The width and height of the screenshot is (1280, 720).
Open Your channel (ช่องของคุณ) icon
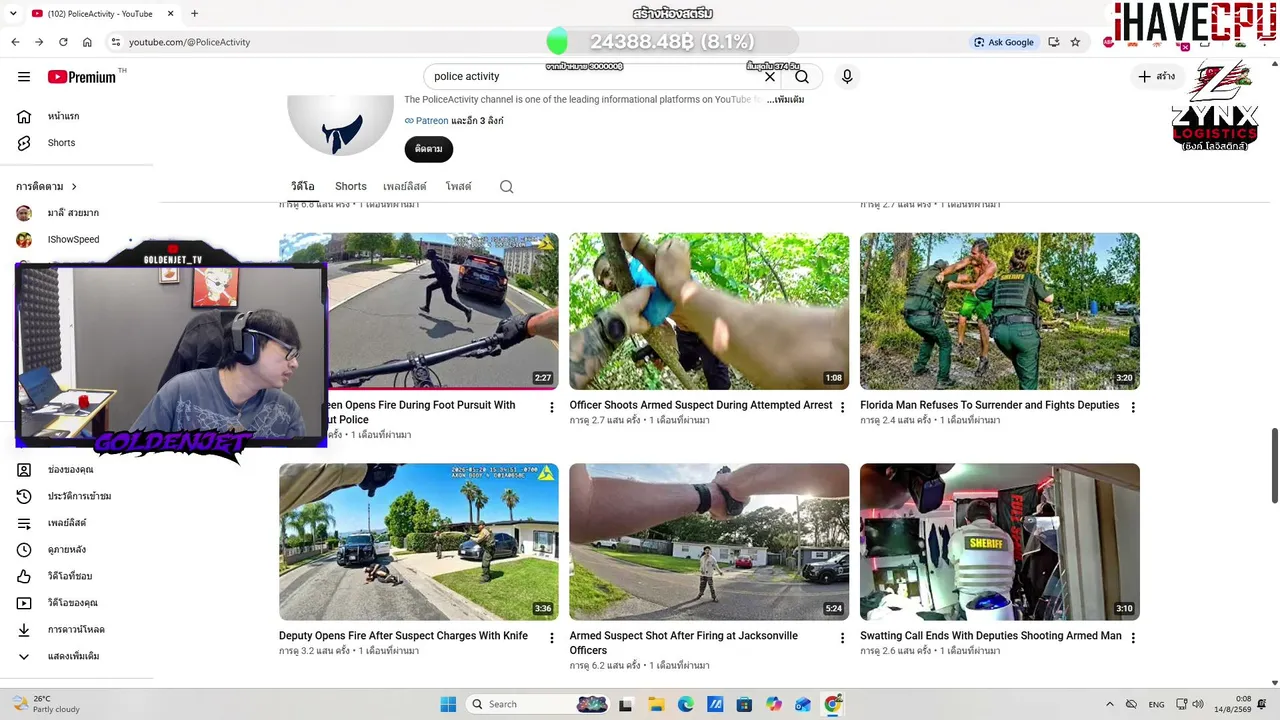[x=24, y=470]
